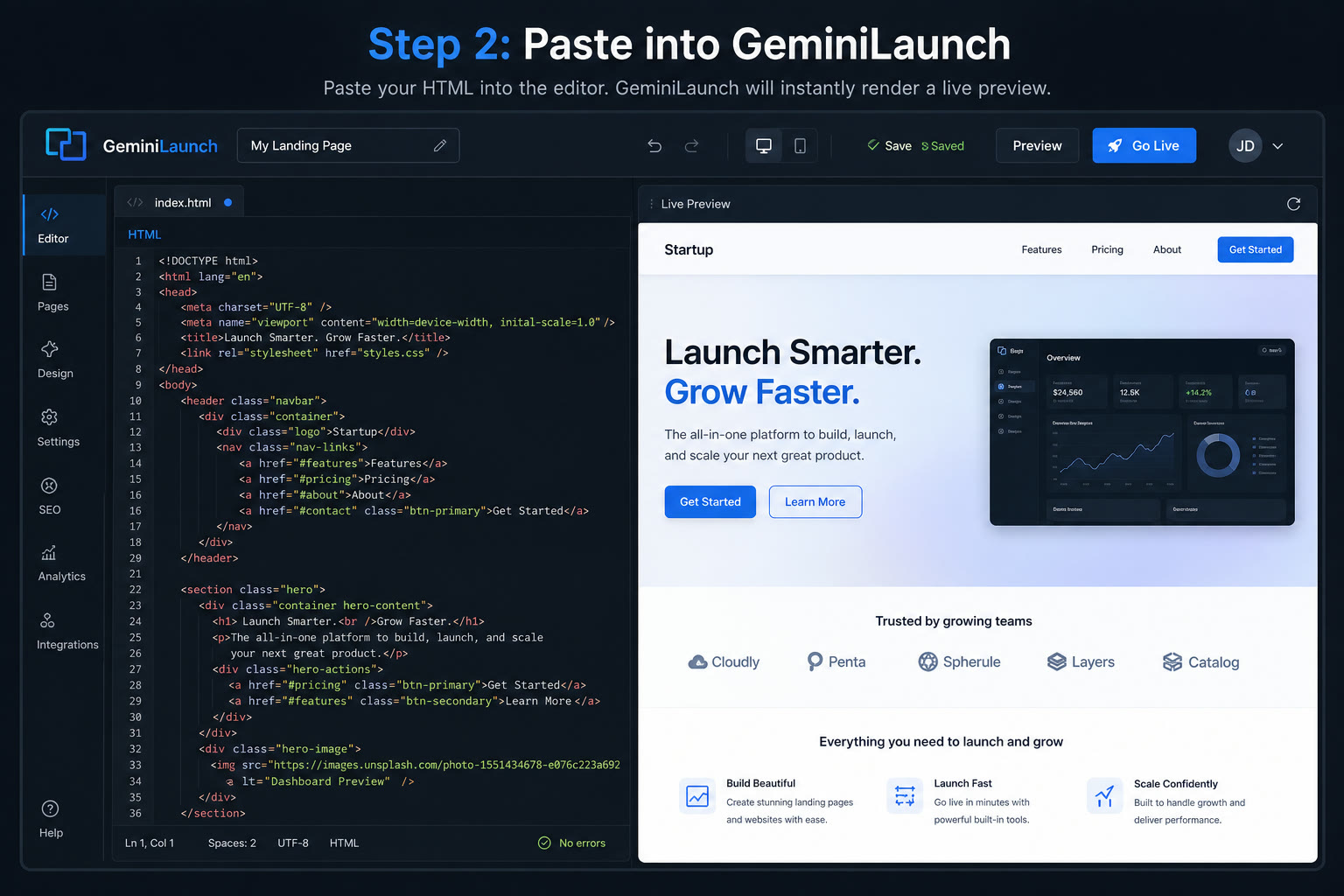Image resolution: width=1344 pixels, height=896 pixels.
Task: Click code line 1 with DOCTYPE html
Action: click(x=208, y=261)
